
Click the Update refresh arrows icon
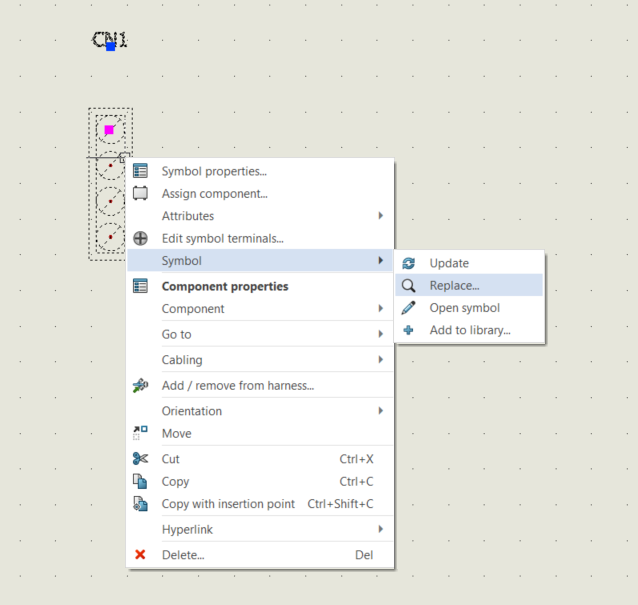(409, 263)
